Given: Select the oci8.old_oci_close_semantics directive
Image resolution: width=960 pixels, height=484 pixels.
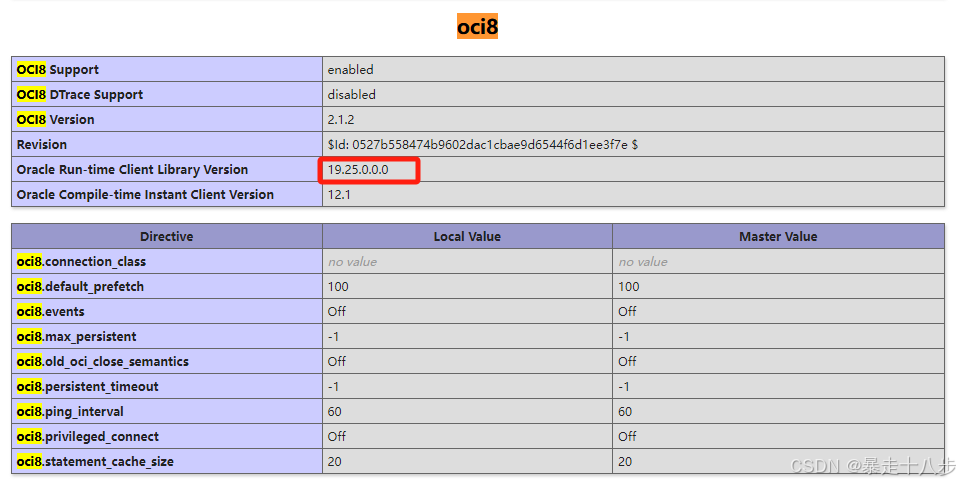Looking at the screenshot, I should click(x=103, y=362).
